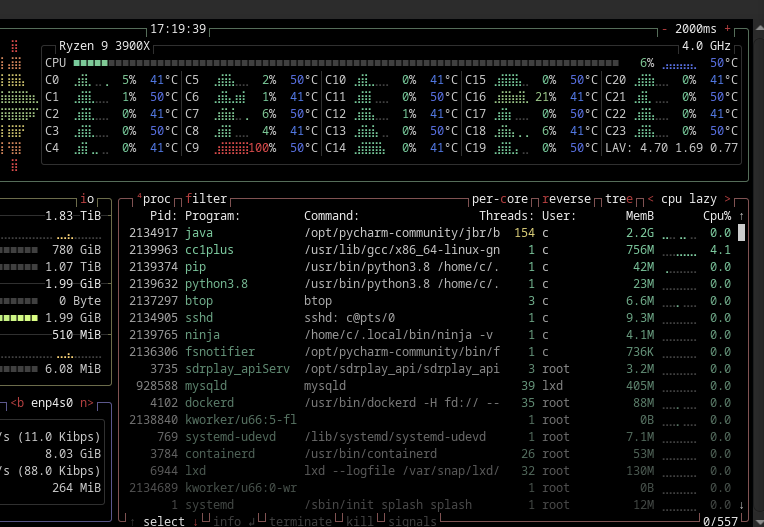
Task: Switch to next network interface with 'n' arrow
Action: [87, 403]
